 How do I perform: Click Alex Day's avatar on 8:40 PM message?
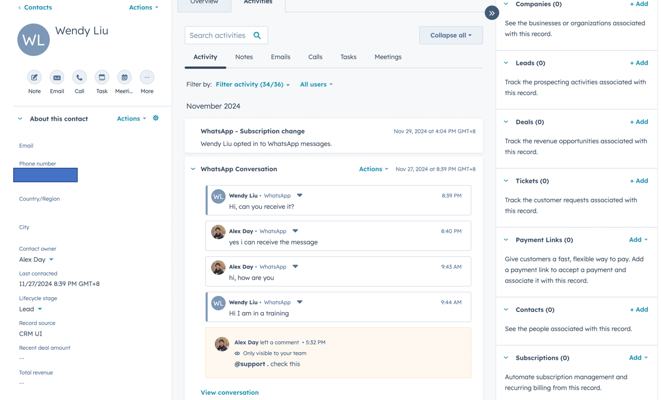[x=218, y=231]
